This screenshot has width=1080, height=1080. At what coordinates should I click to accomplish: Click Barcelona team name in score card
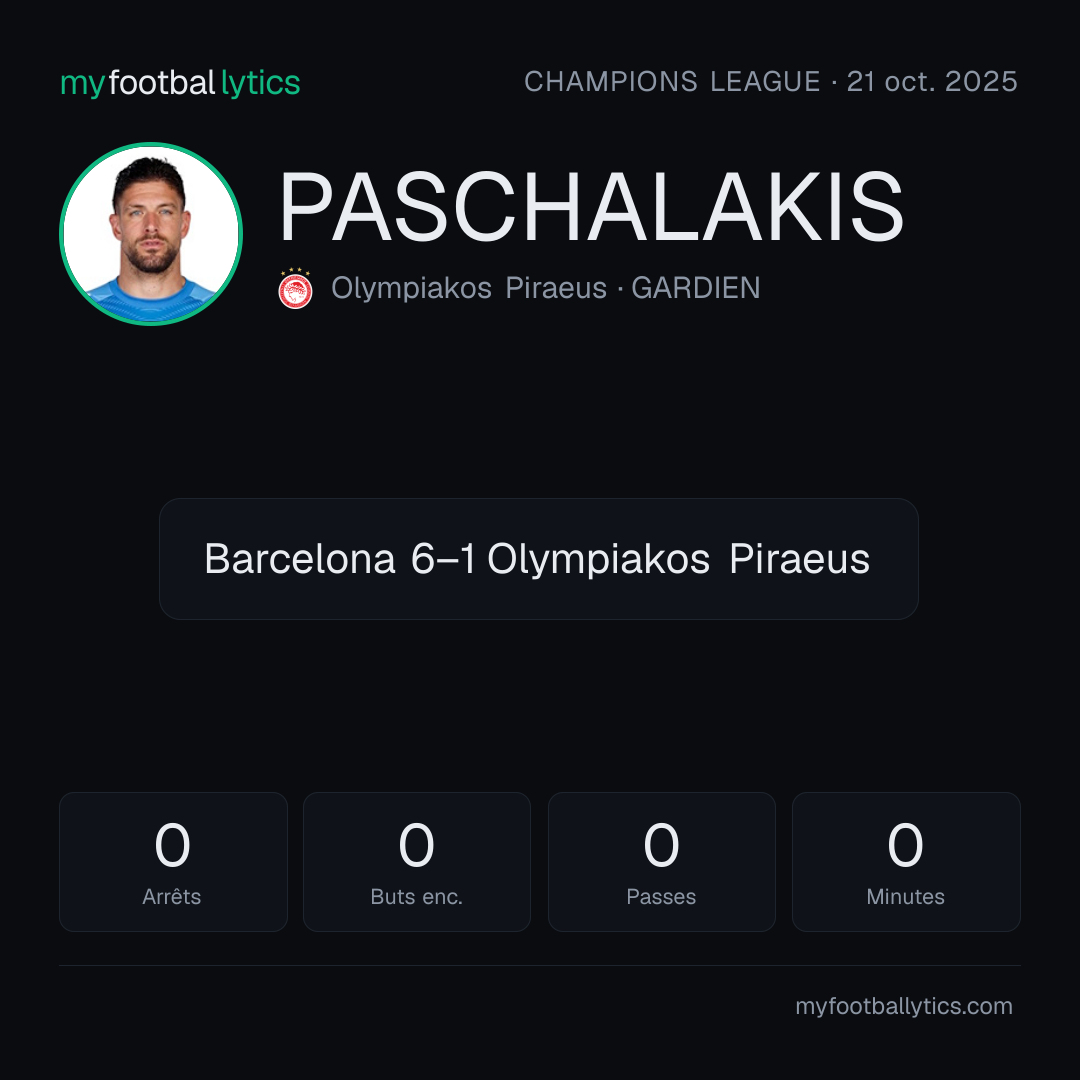(300, 559)
